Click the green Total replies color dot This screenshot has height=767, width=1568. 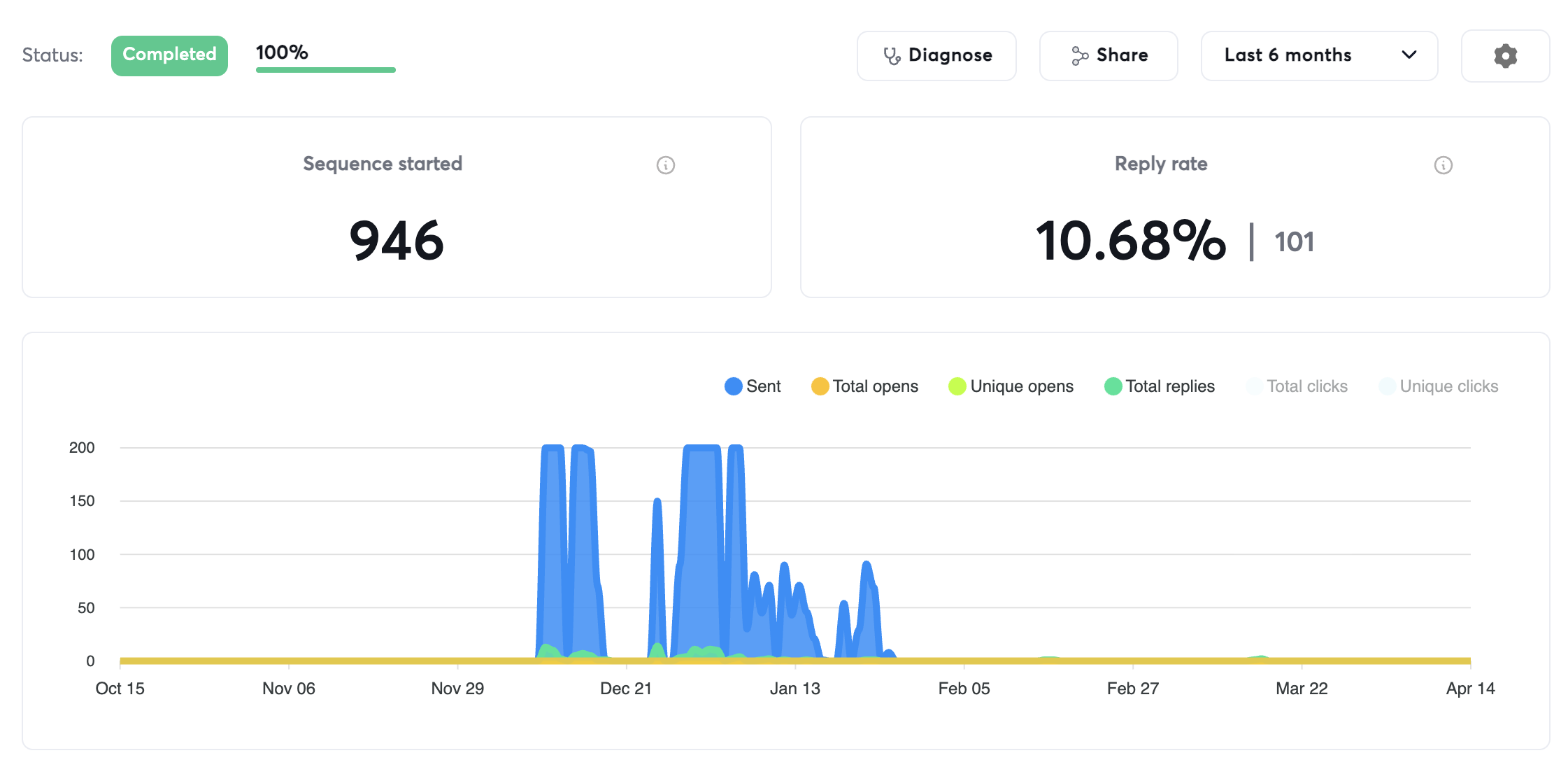(x=1113, y=386)
